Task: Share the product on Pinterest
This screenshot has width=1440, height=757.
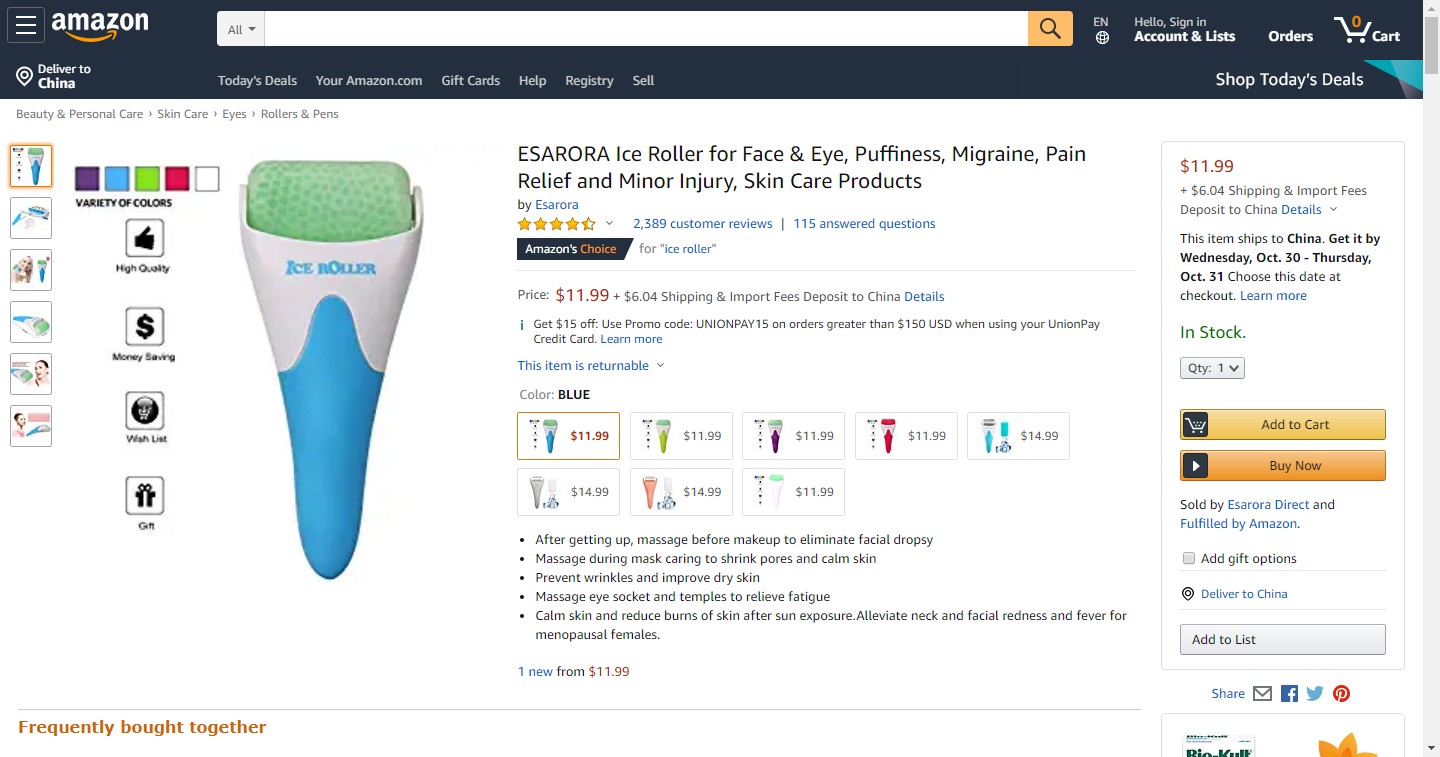Action: 1341,693
